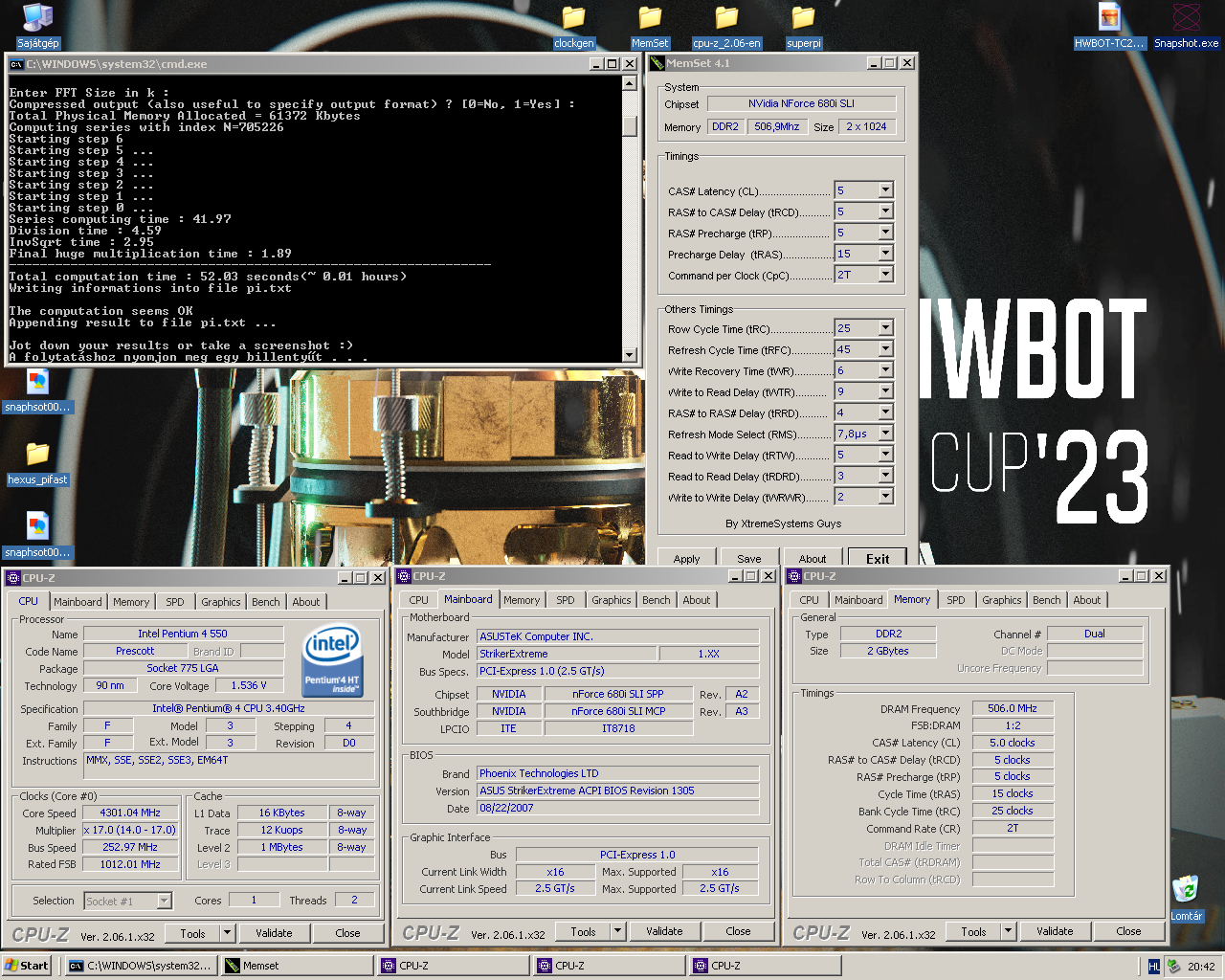
Task: Open the clockgen folder icon
Action: [573, 26]
